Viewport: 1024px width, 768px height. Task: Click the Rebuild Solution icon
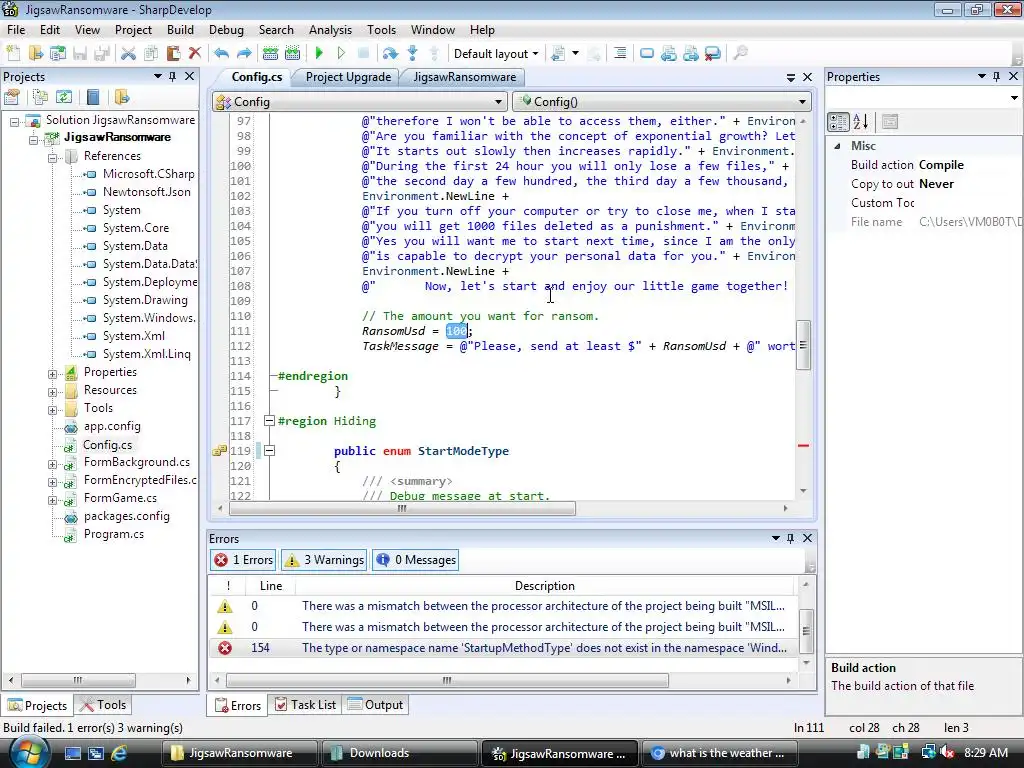click(x=293, y=54)
